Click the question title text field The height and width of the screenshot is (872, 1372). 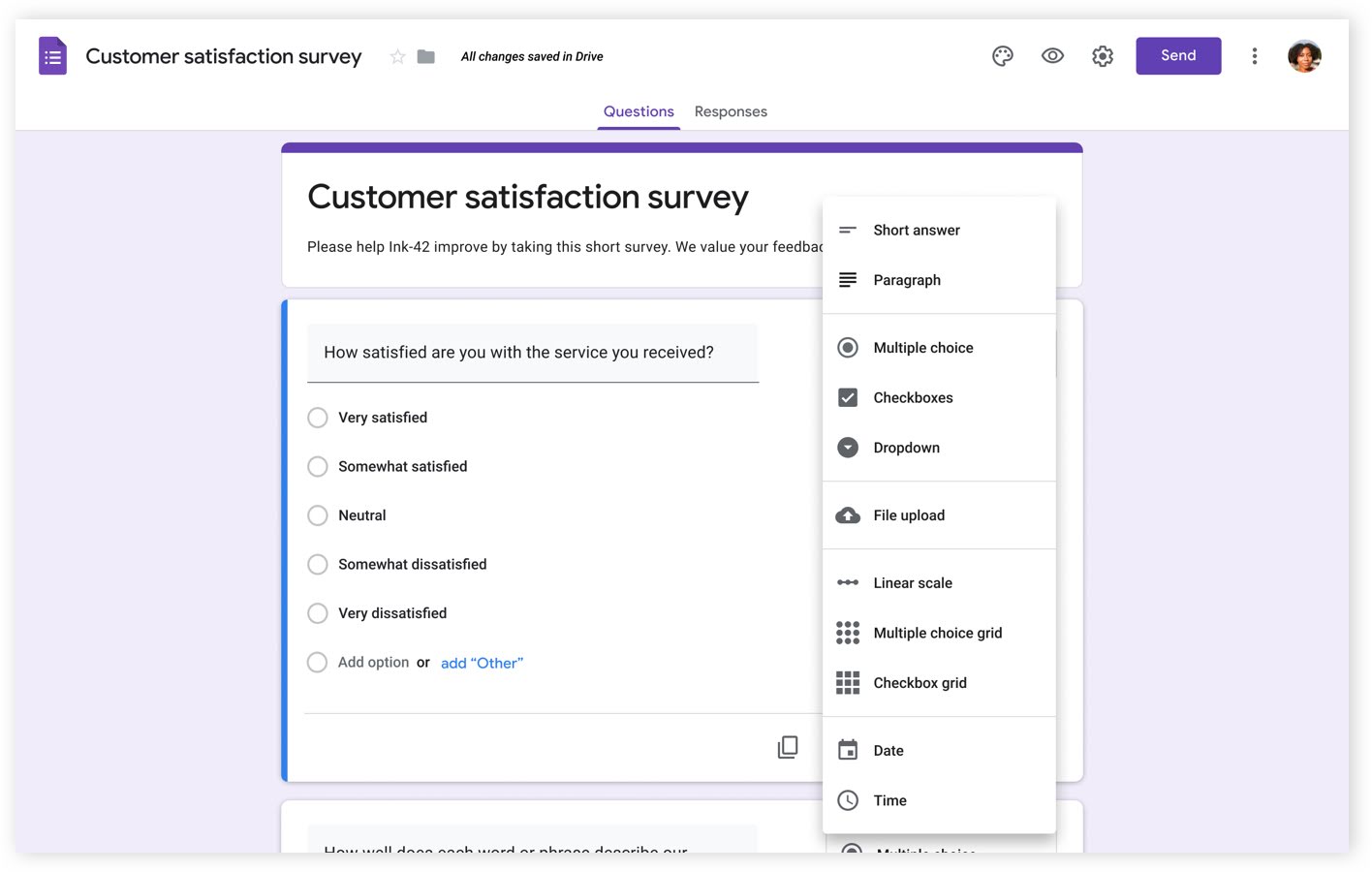[x=532, y=353]
